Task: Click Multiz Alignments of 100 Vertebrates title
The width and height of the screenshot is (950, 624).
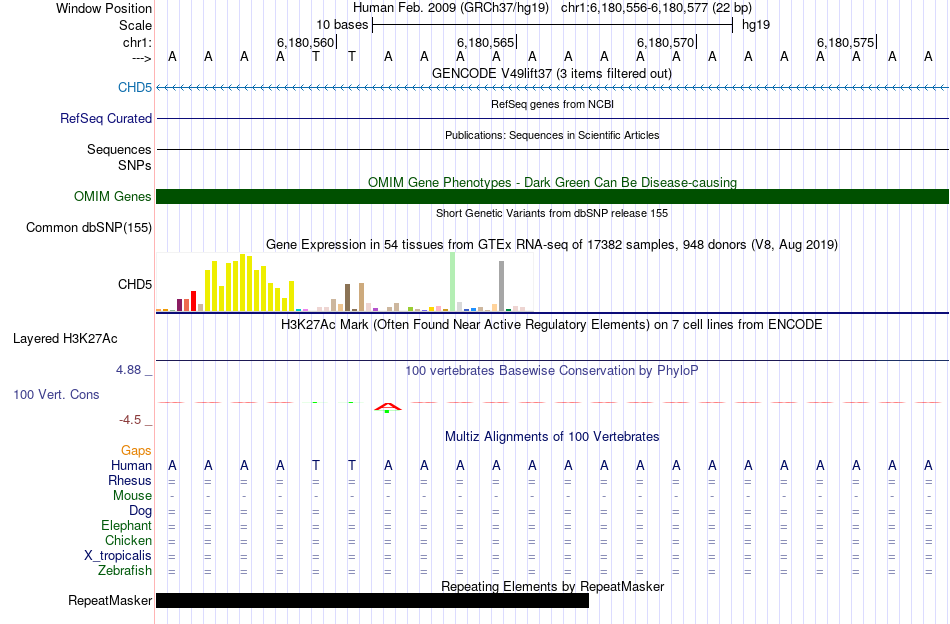Action: (552, 436)
